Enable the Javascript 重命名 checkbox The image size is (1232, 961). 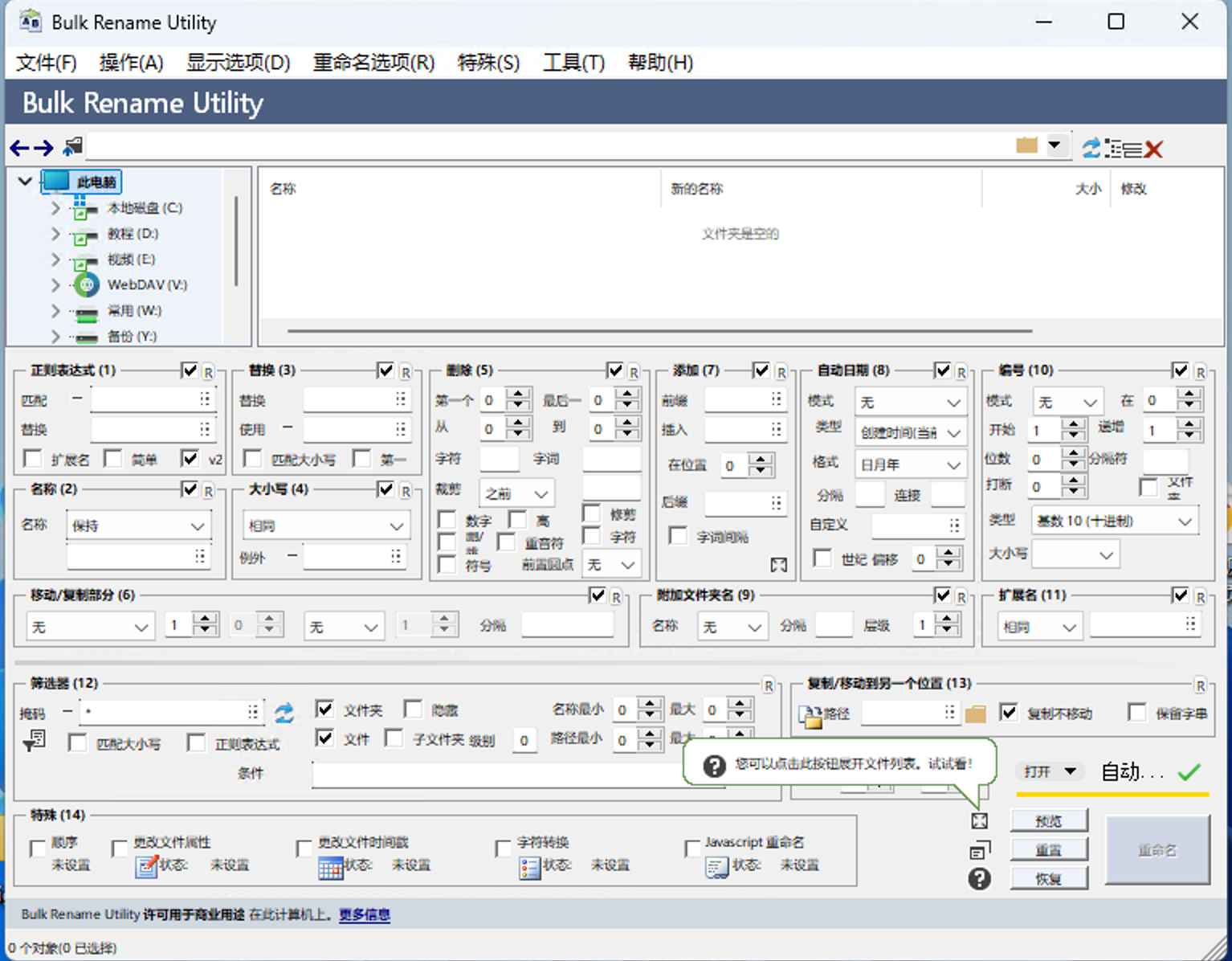(x=692, y=849)
